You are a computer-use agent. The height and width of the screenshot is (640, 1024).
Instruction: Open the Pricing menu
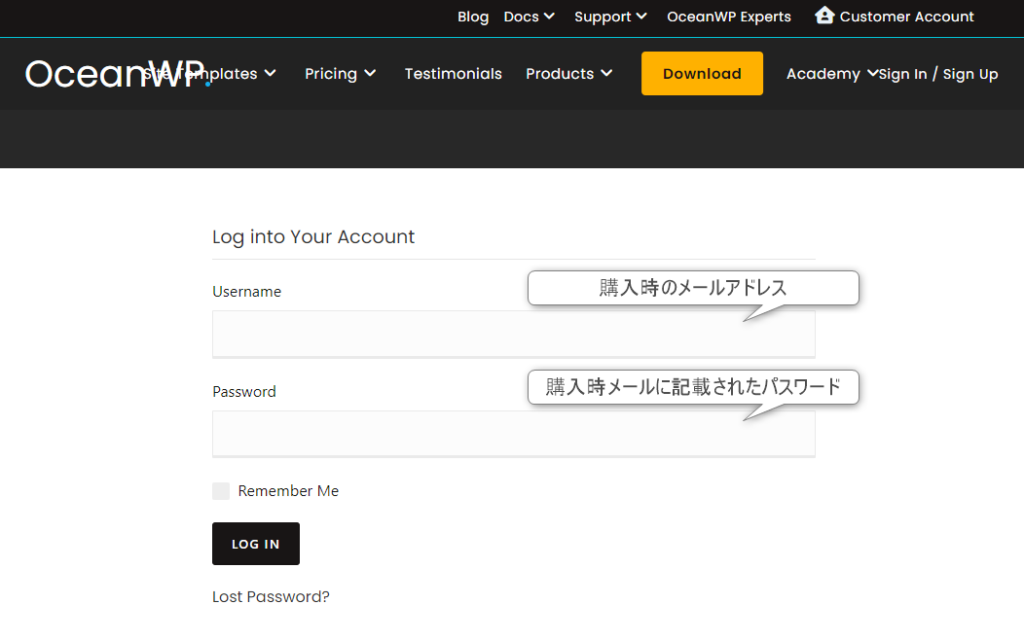(330, 74)
